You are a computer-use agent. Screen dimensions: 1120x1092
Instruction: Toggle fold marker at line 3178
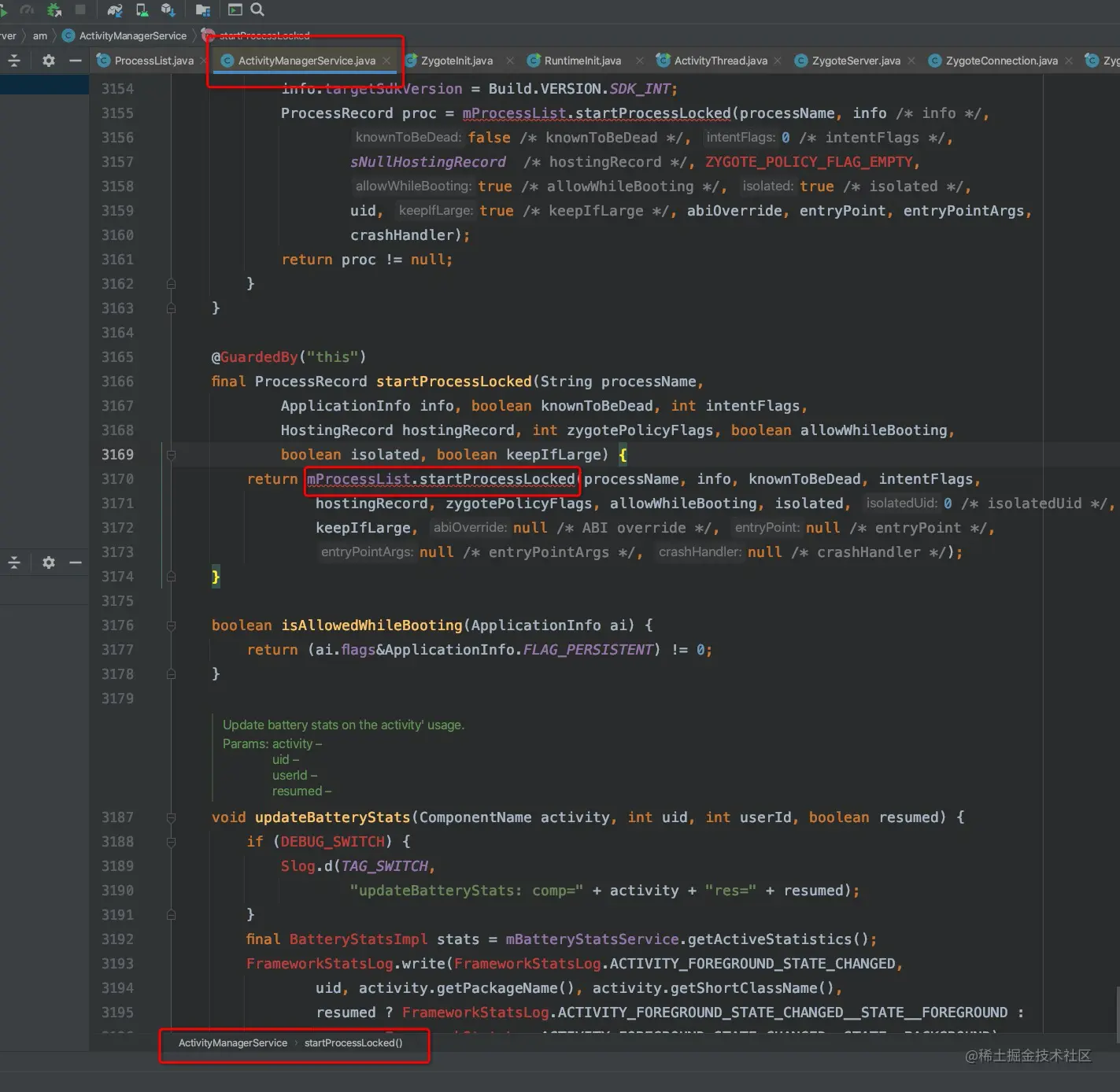pyautogui.click(x=171, y=674)
